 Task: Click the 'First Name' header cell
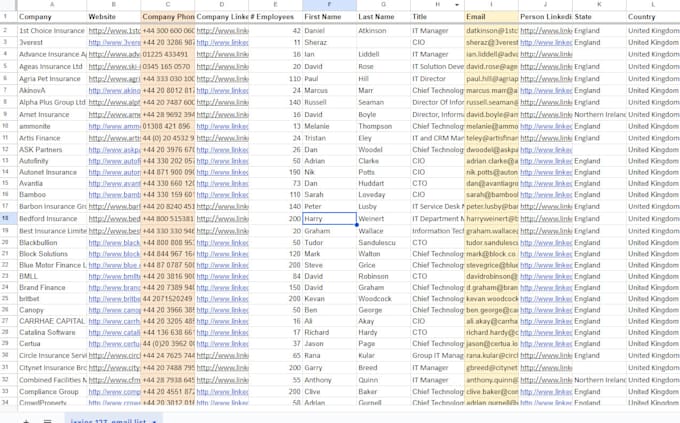330,17
